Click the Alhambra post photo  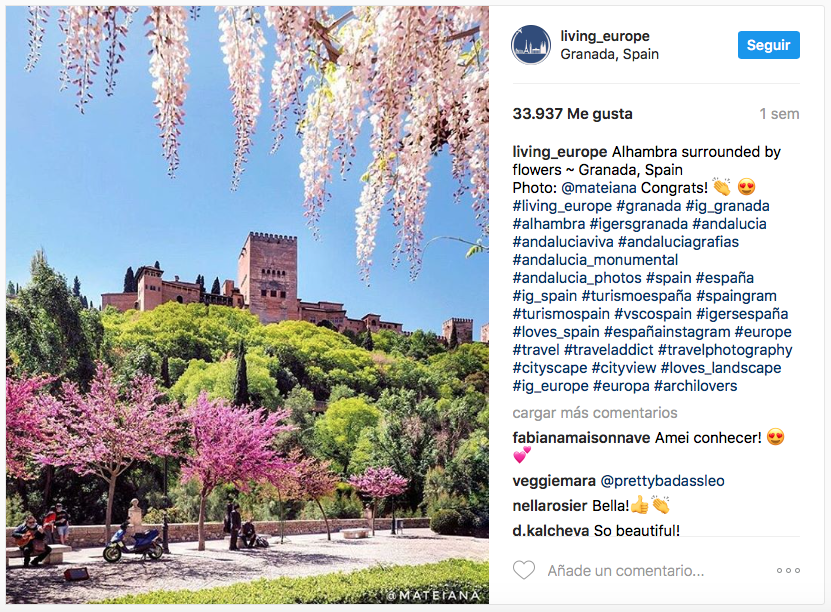pyautogui.click(x=247, y=305)
